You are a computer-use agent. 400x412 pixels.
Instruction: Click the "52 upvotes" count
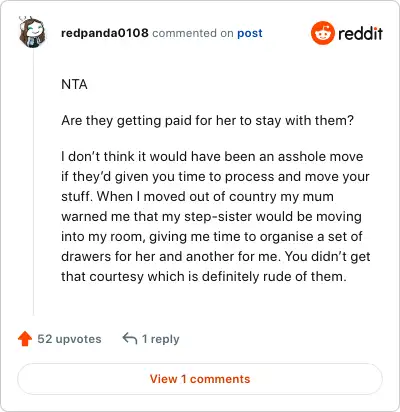[x=69, y=339]
